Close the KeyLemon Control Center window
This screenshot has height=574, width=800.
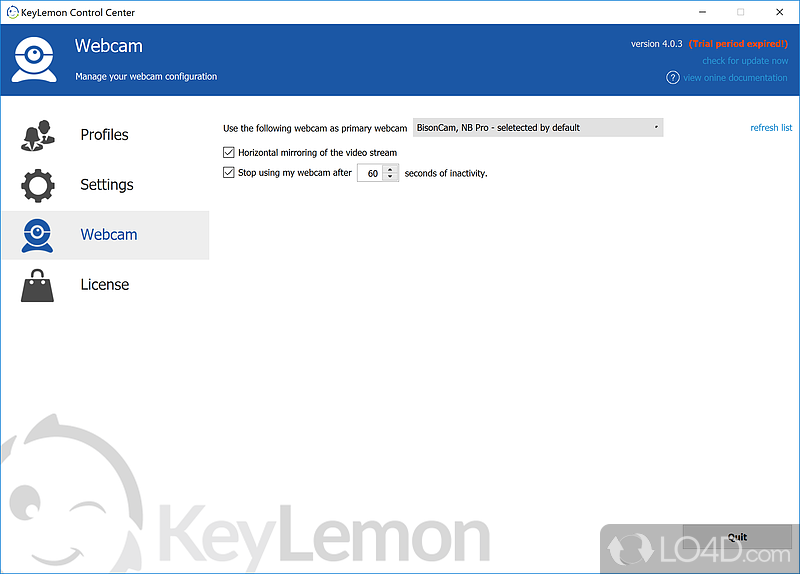(x=779, y=12)
